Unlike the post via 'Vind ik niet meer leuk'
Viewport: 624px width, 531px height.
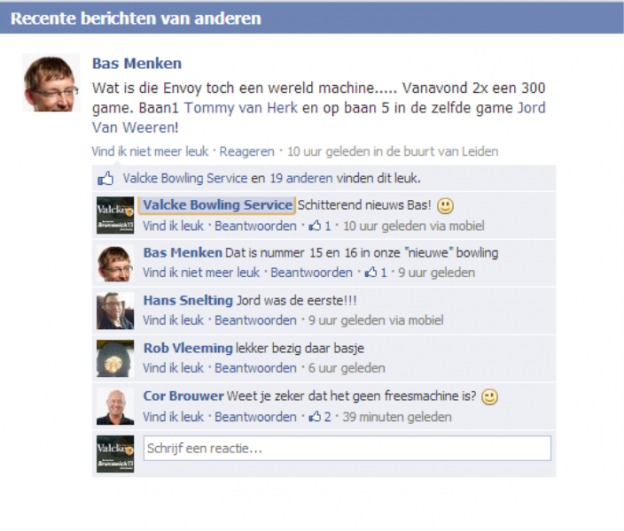(x=150, y=152)
